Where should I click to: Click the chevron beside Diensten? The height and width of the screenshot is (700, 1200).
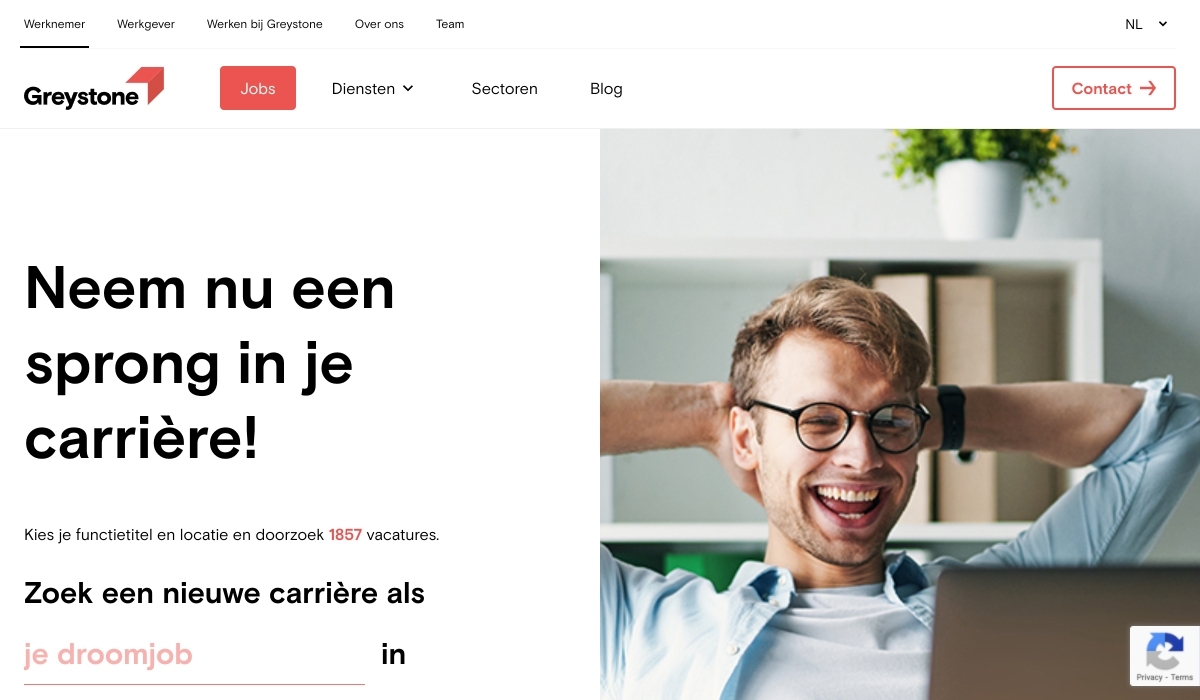pyautogui.click(x=408, y=88)
